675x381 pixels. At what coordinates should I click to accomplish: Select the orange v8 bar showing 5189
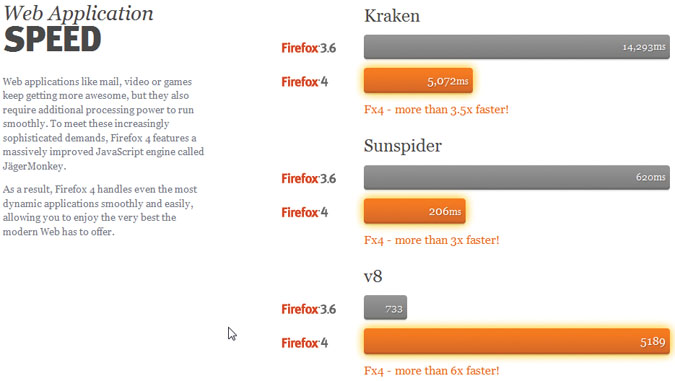[517, 341]
